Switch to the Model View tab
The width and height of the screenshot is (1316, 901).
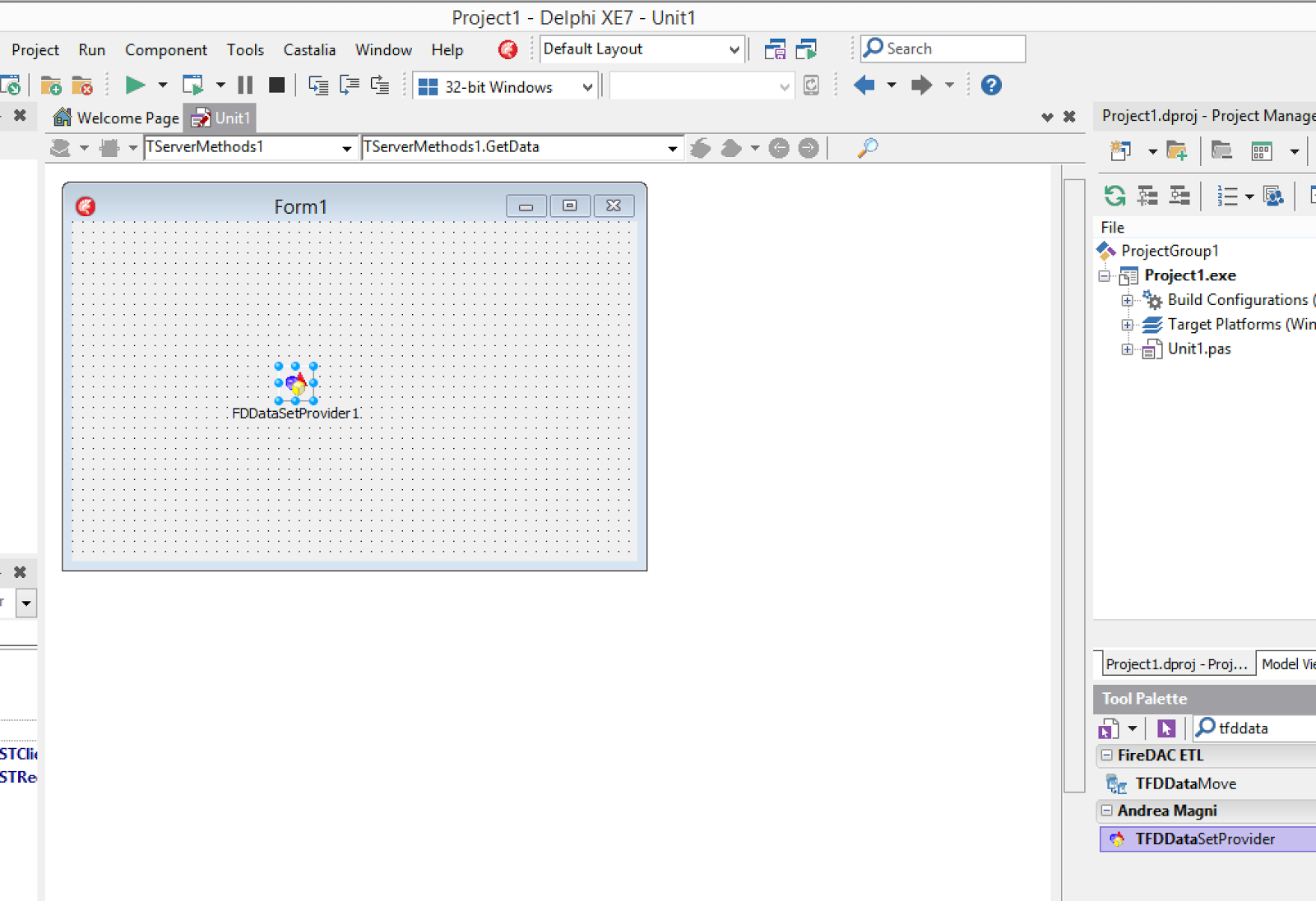pos(1287,664)
